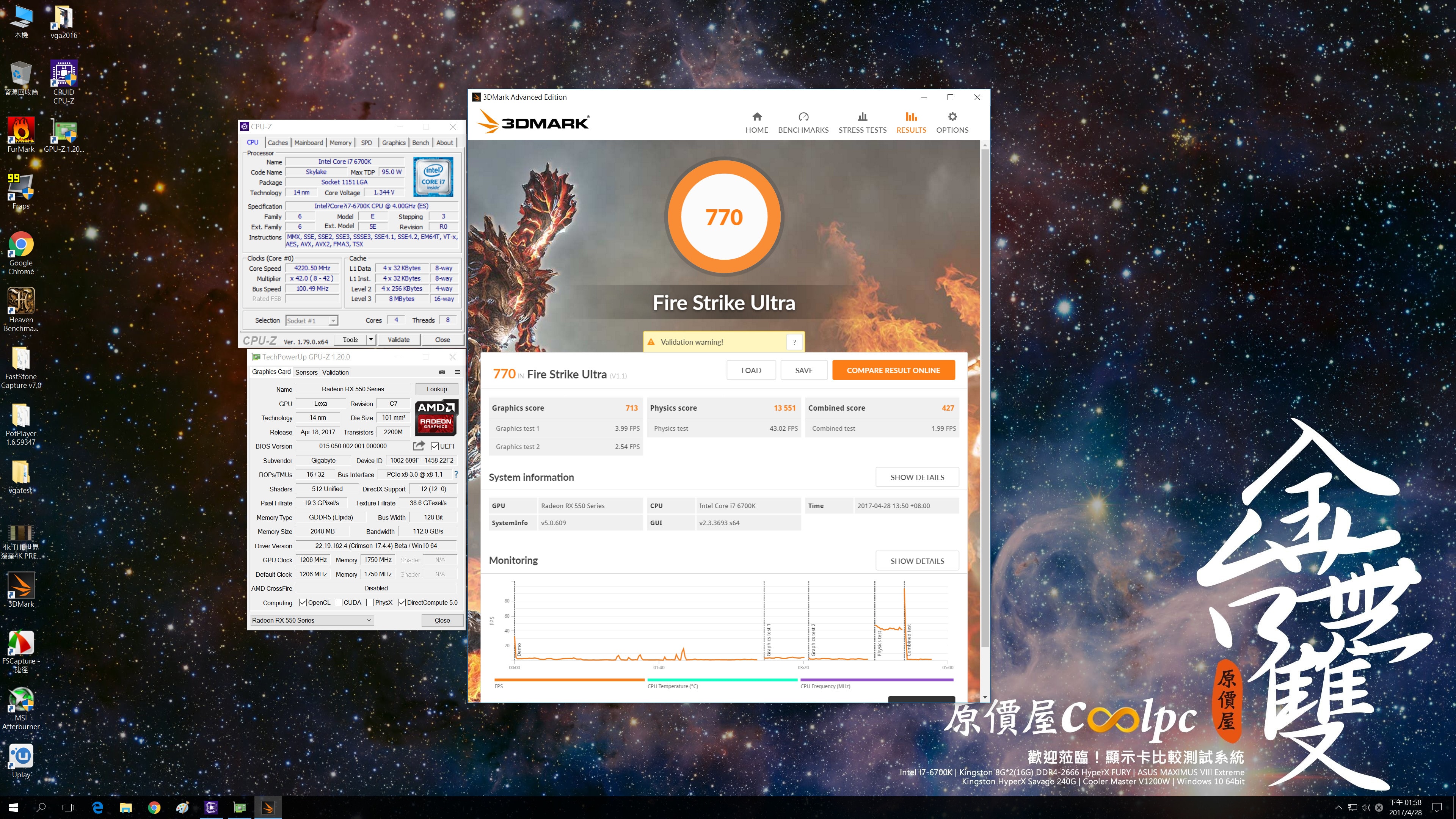Image resolution: width=1456 pixels, height=819 pixels.
Task: Switch to CPU-Z SPD tab
Action: tap(366, 143)
